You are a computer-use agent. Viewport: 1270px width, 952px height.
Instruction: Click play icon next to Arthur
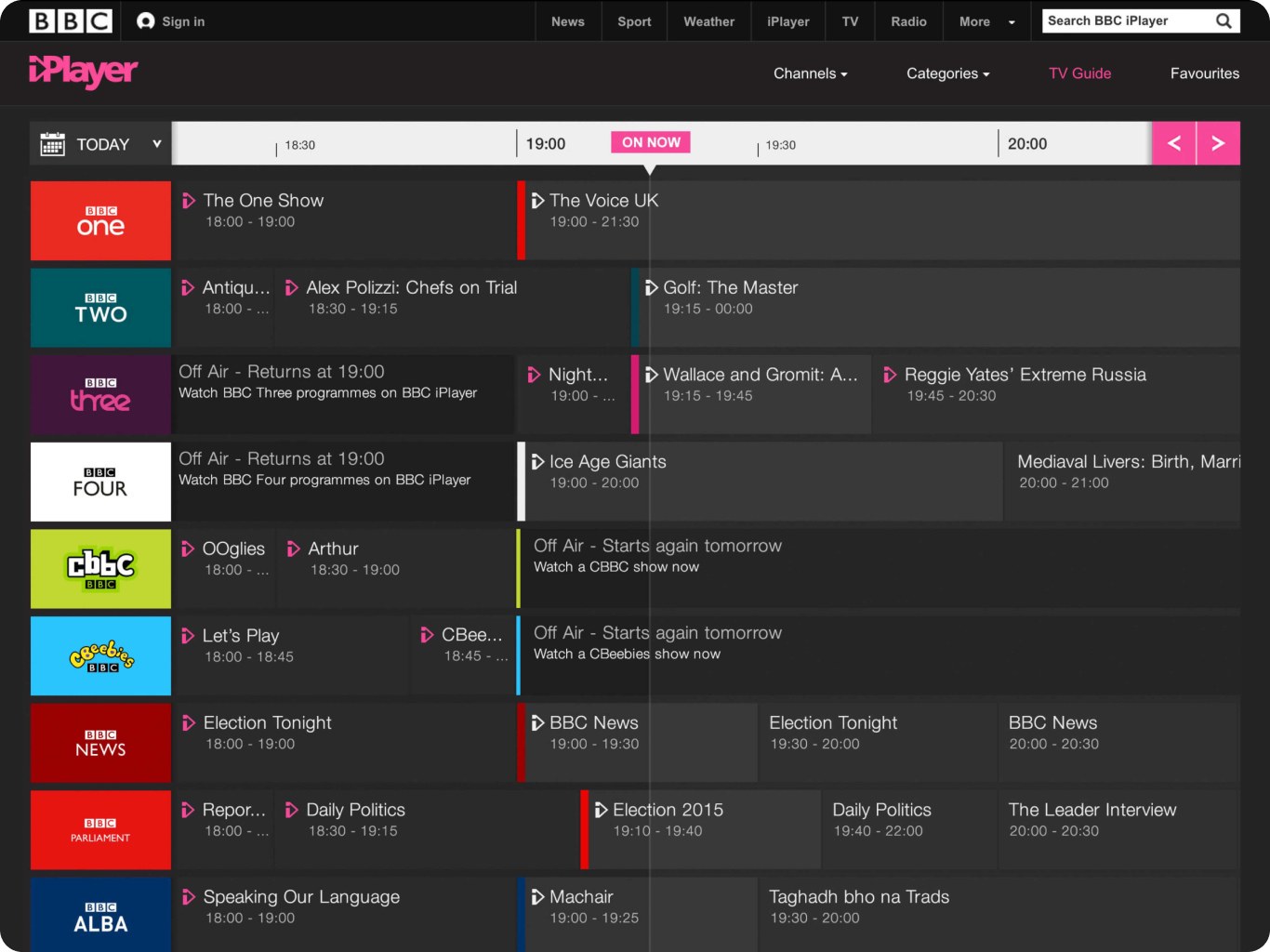pyautogui.click(x=293, y=549)
